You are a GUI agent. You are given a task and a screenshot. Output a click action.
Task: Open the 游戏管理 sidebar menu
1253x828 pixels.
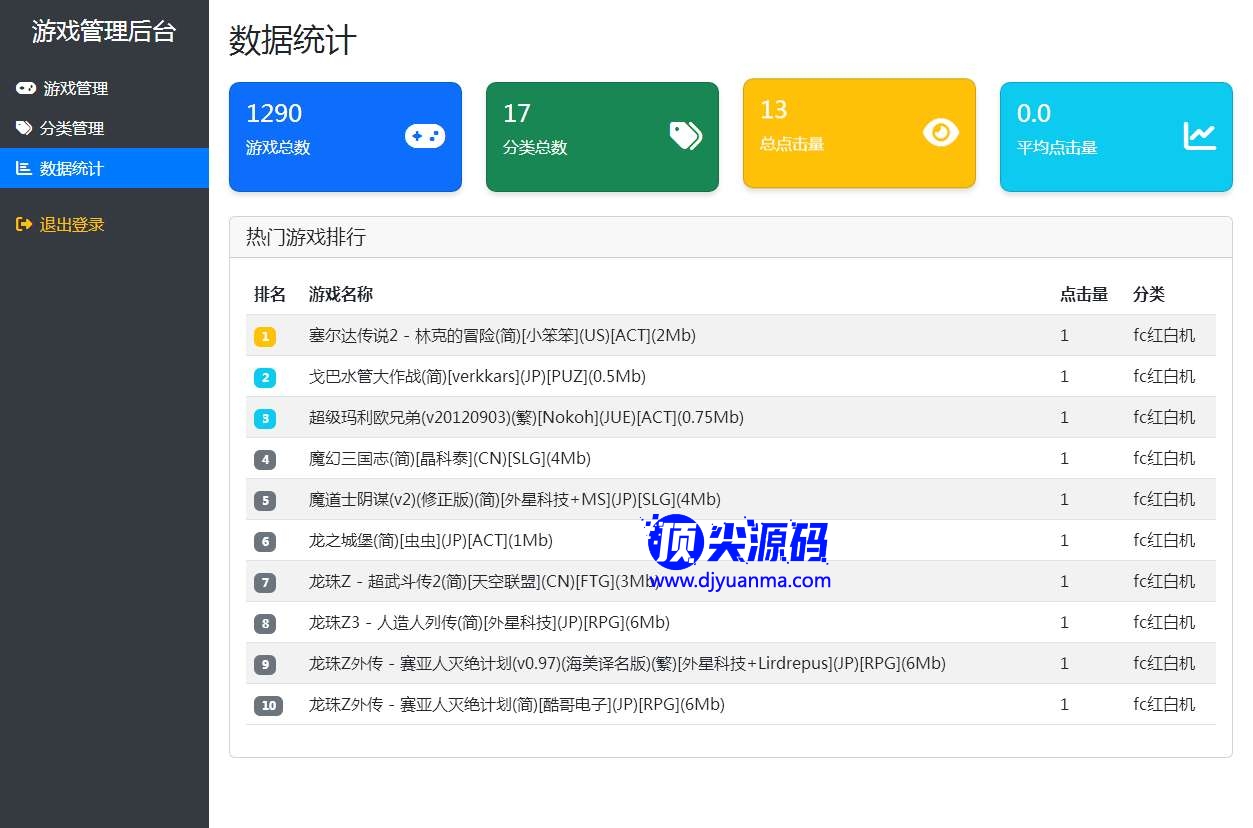[x=75, y=88]
